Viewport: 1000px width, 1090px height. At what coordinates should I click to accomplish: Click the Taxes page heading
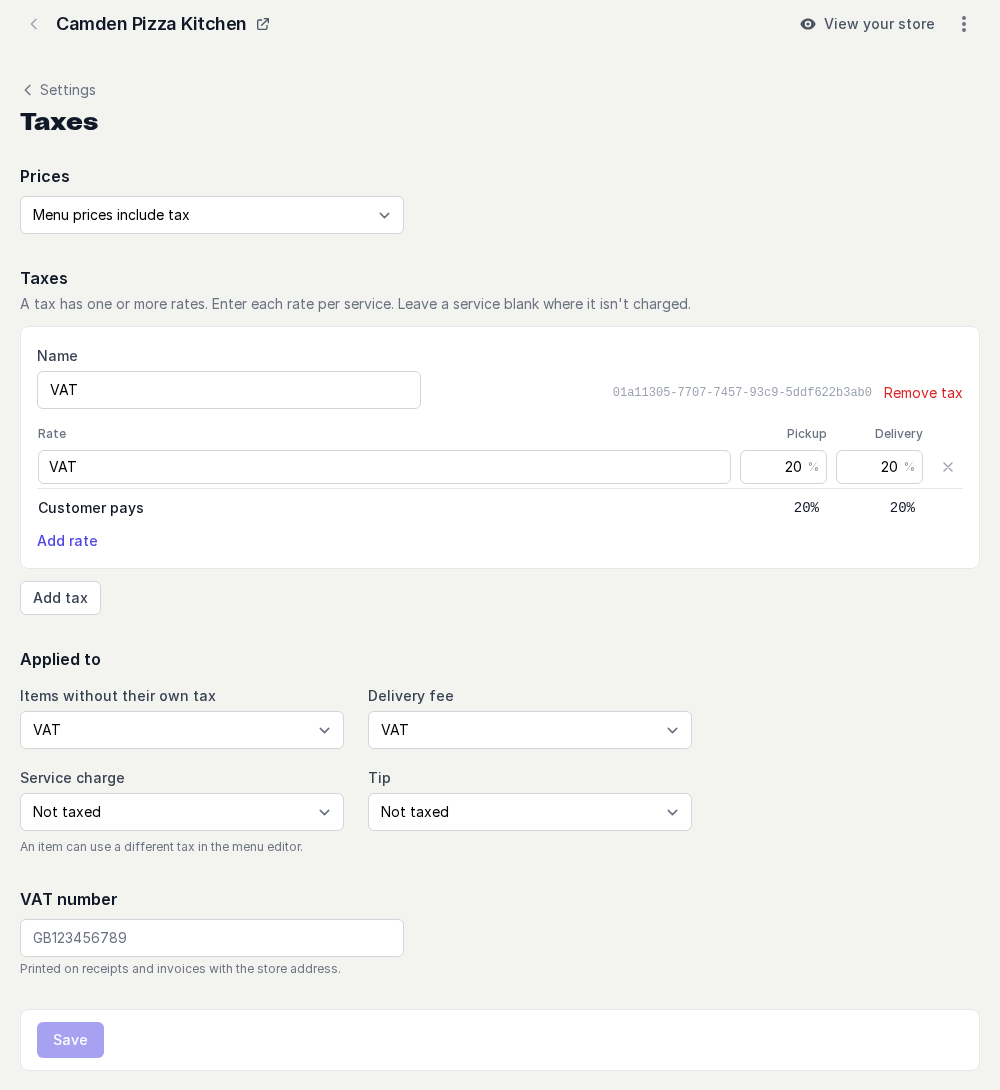click(x=59, y=122)
